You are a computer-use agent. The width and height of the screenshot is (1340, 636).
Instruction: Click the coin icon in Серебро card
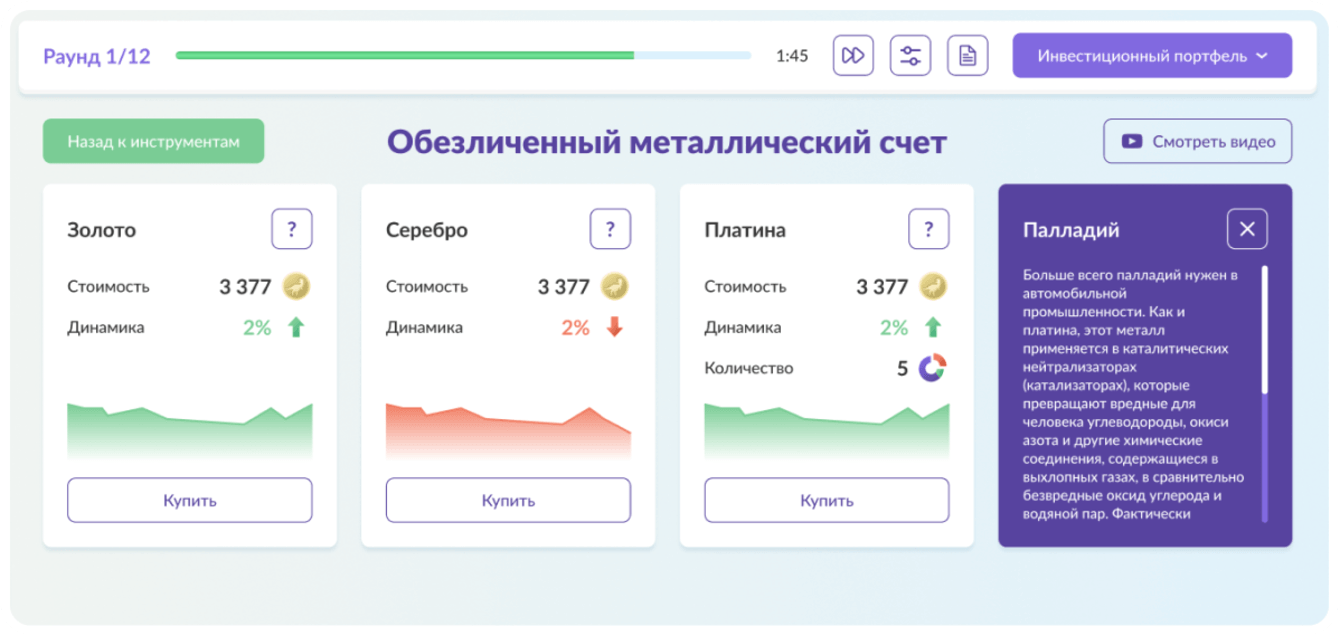(614, 287)
